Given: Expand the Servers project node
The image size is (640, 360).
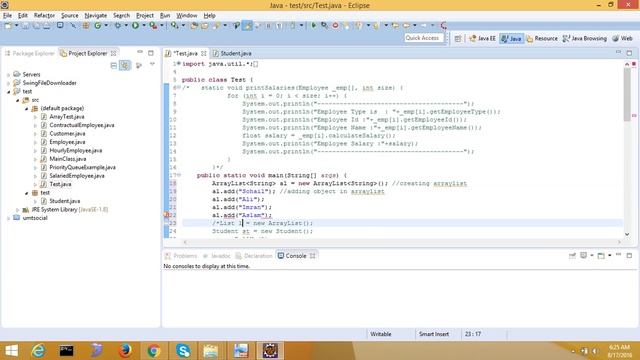Looking at the screenshot, I should click(x=9, y=75).
